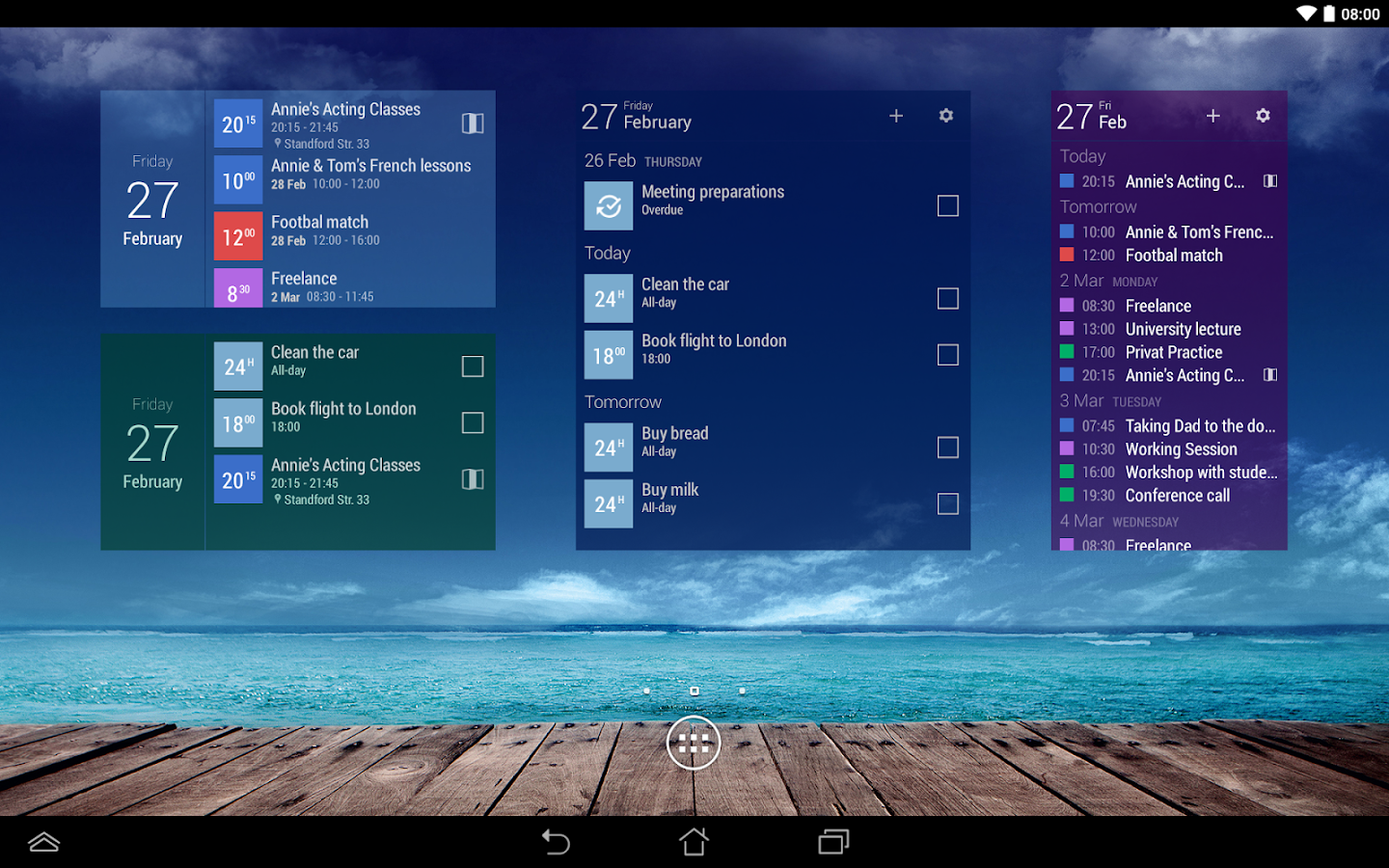1389x868 pixels.
Task: Mark Clean the car as completed
Action: coord(947,299)
